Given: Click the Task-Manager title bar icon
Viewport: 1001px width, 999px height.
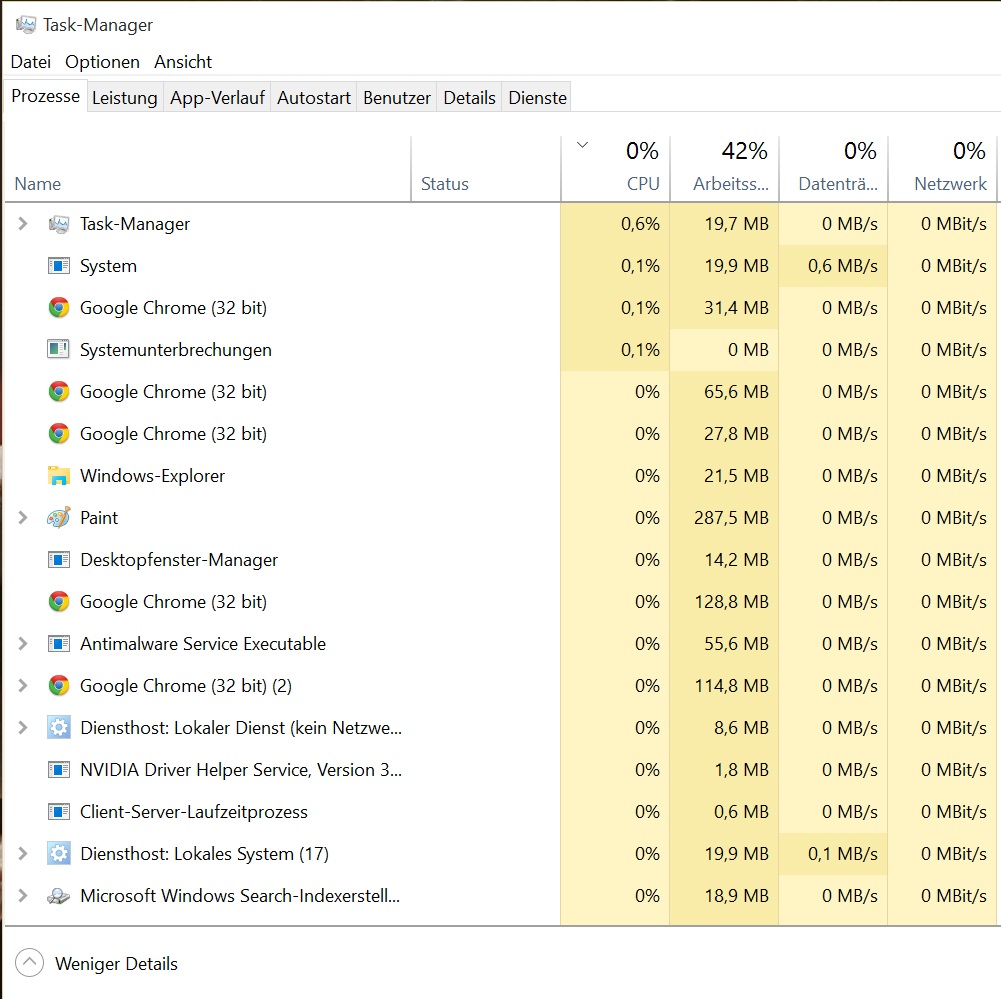Looking at the screenshot, I should (26, 25).
